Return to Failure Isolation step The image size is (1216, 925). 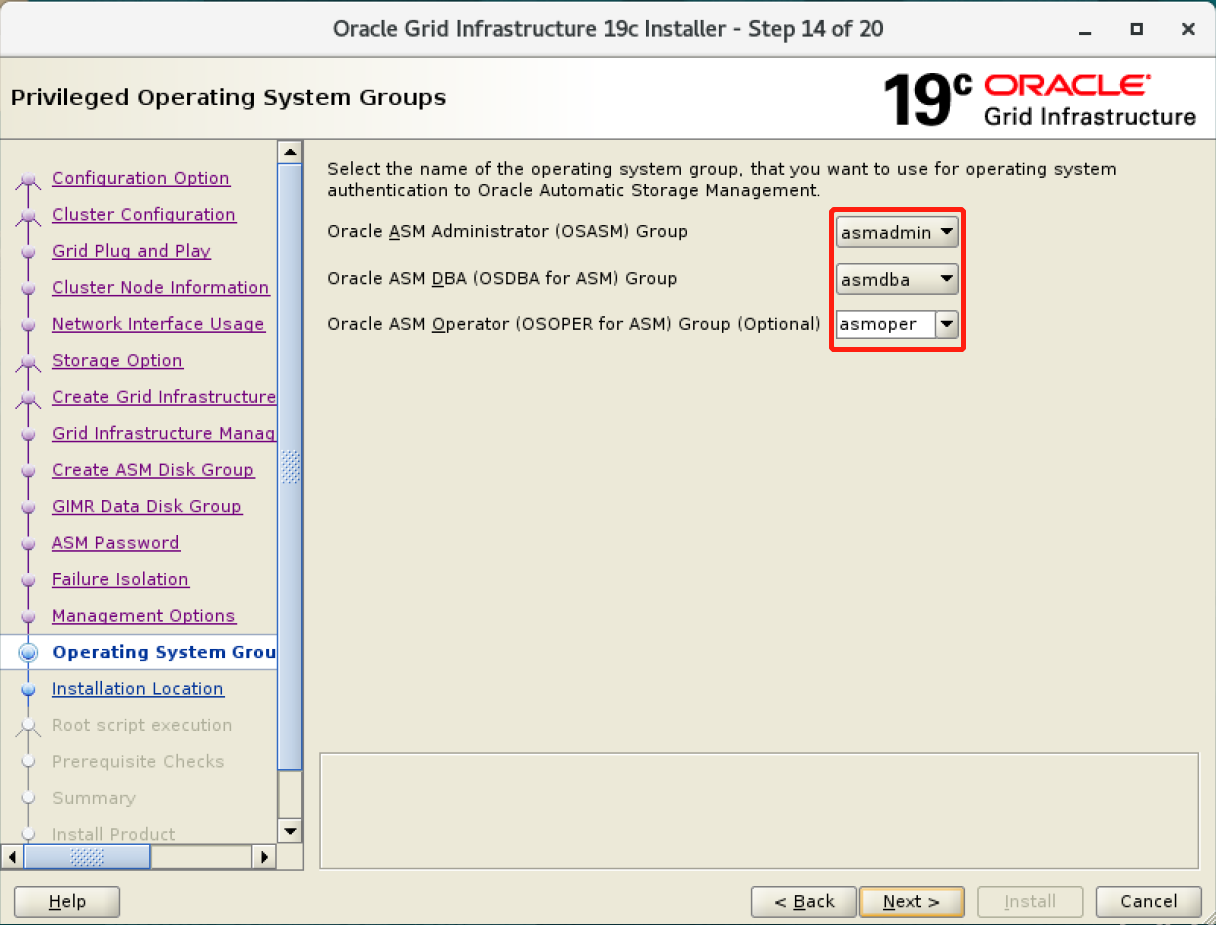[120, 580]
